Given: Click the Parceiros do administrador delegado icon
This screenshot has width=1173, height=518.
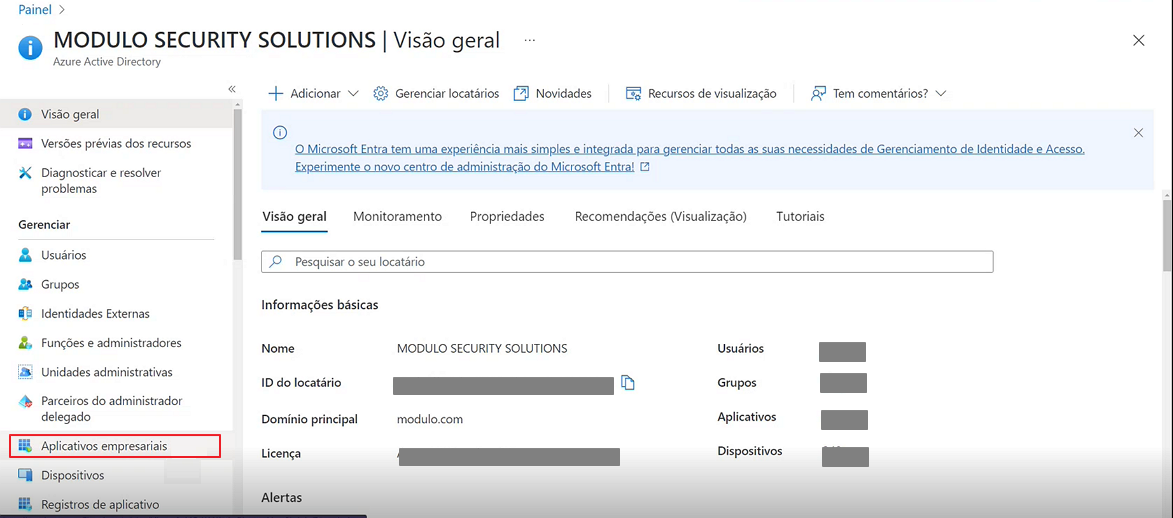Looking at the screenshot, I should click(x=25, y=401).
